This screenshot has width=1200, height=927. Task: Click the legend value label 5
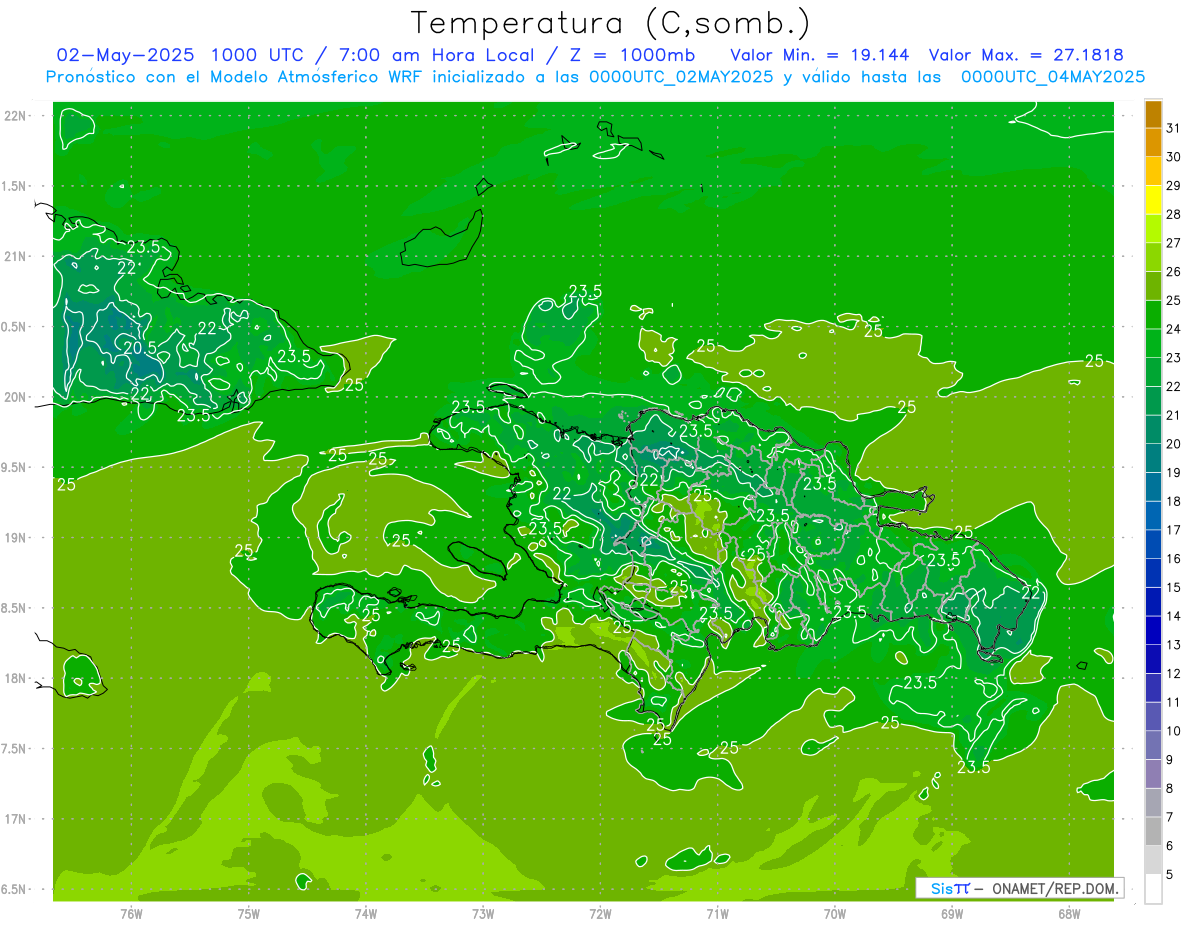pyautogui.click(x=1170, y=874)
